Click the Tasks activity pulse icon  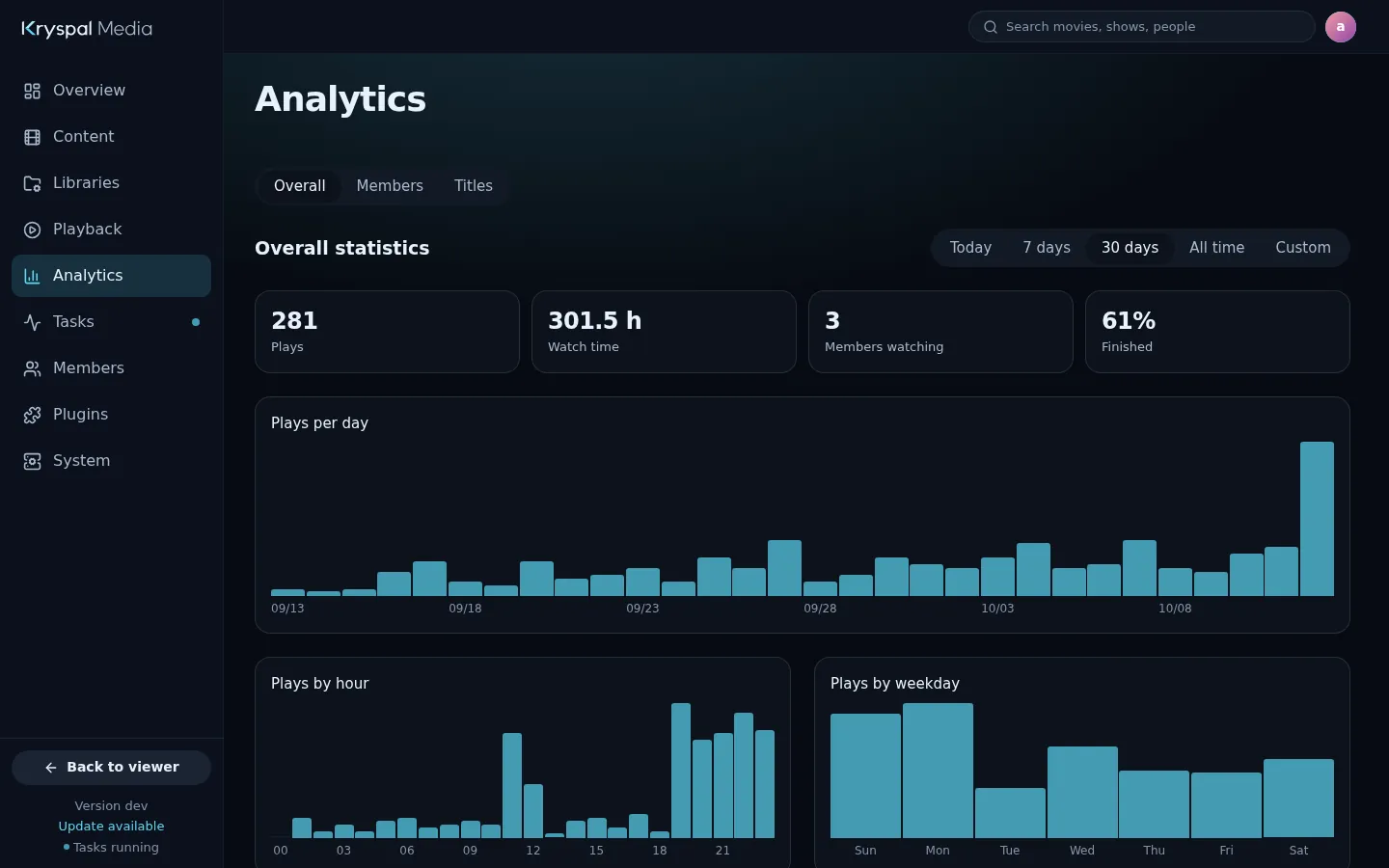(32, 322)
